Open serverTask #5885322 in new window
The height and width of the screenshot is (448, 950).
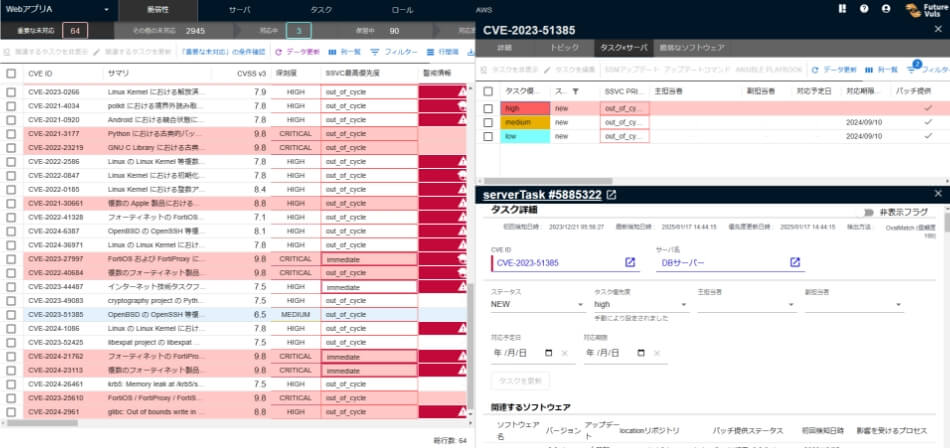(611, 195)
